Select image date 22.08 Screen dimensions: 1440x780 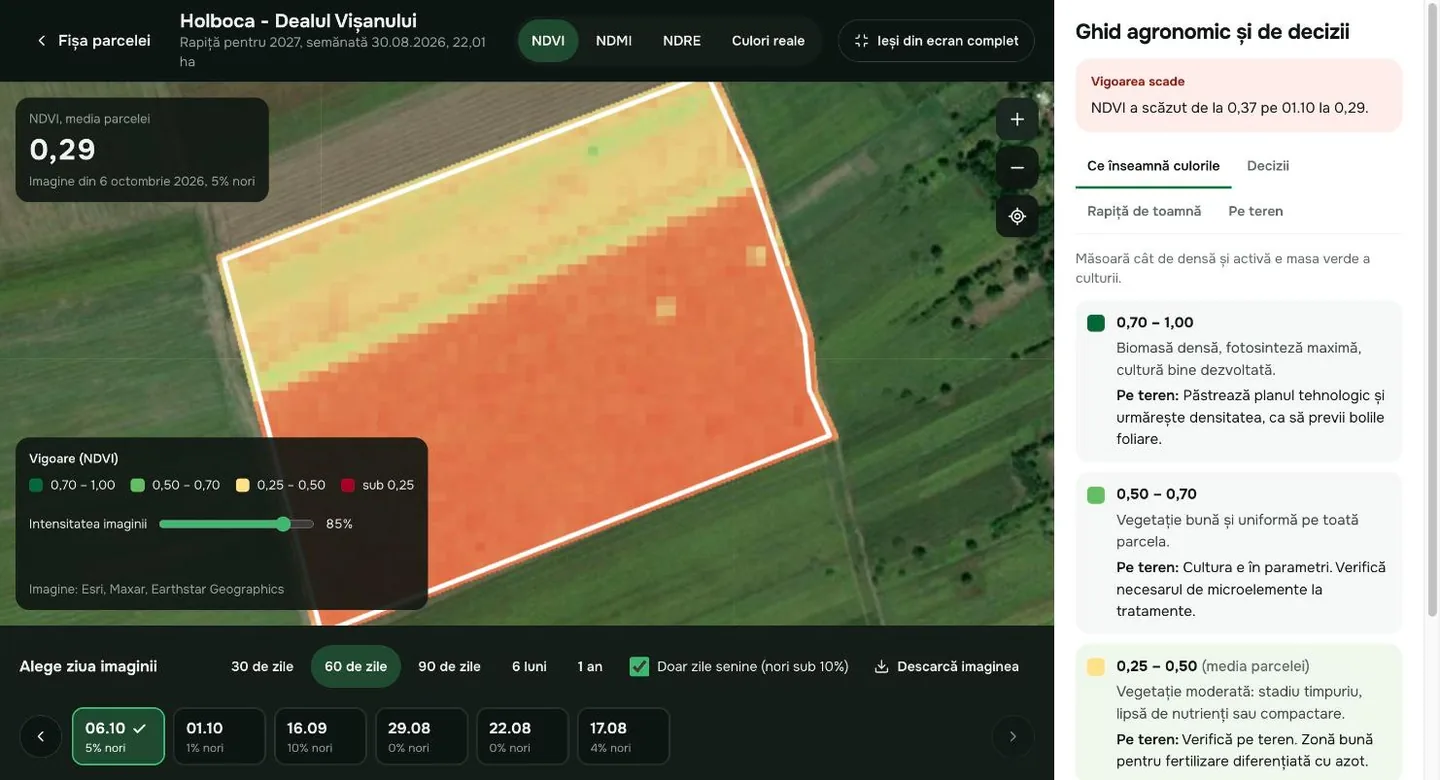pos(522,737)
